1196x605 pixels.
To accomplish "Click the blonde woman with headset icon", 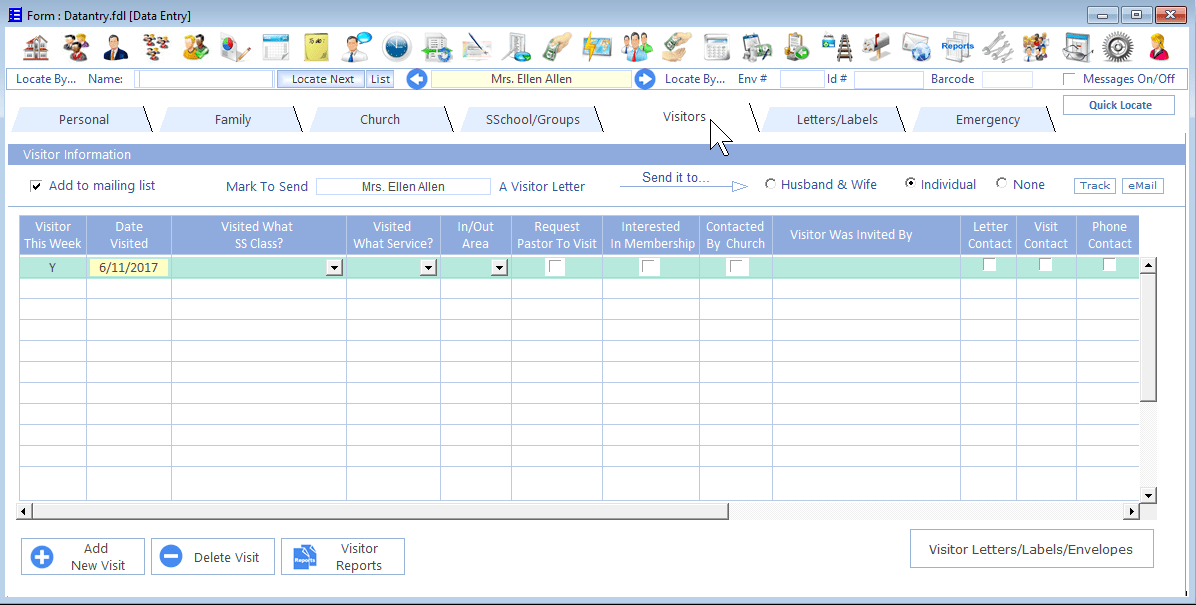I will [1158, 47].
